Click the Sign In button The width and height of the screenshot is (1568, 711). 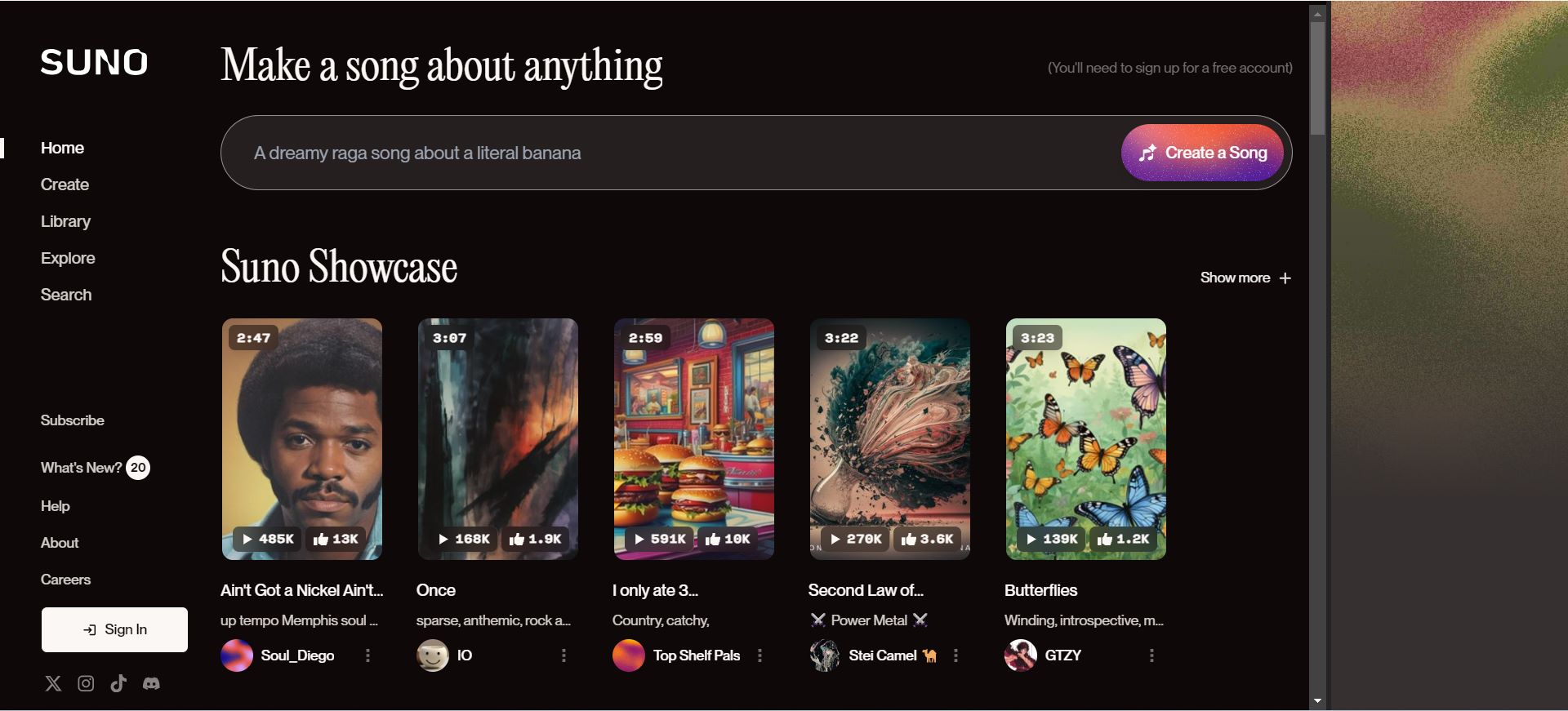(114, 629)
